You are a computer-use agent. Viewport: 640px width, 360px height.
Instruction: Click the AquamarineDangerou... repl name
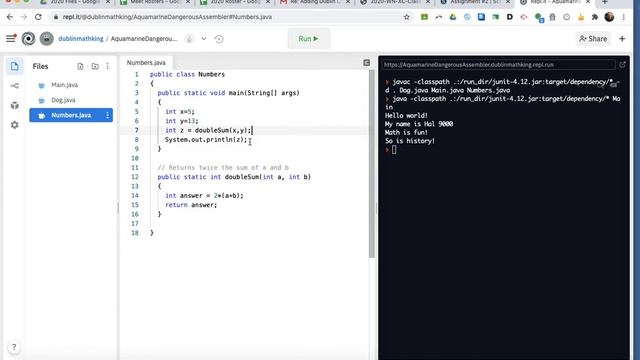[x=144, y=39]
